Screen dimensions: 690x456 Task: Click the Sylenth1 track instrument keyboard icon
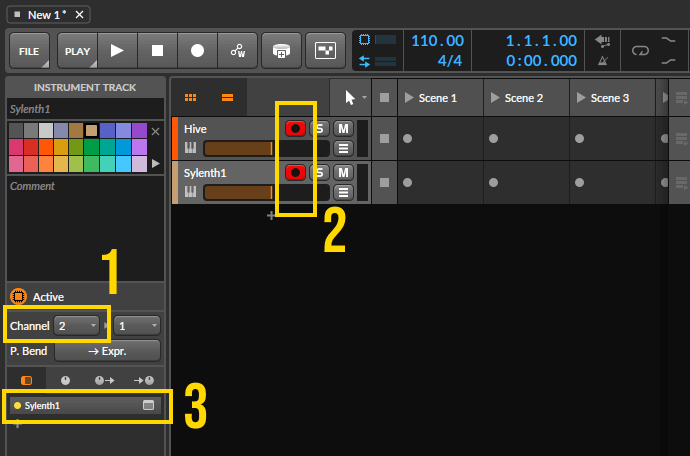coord(190,192)
